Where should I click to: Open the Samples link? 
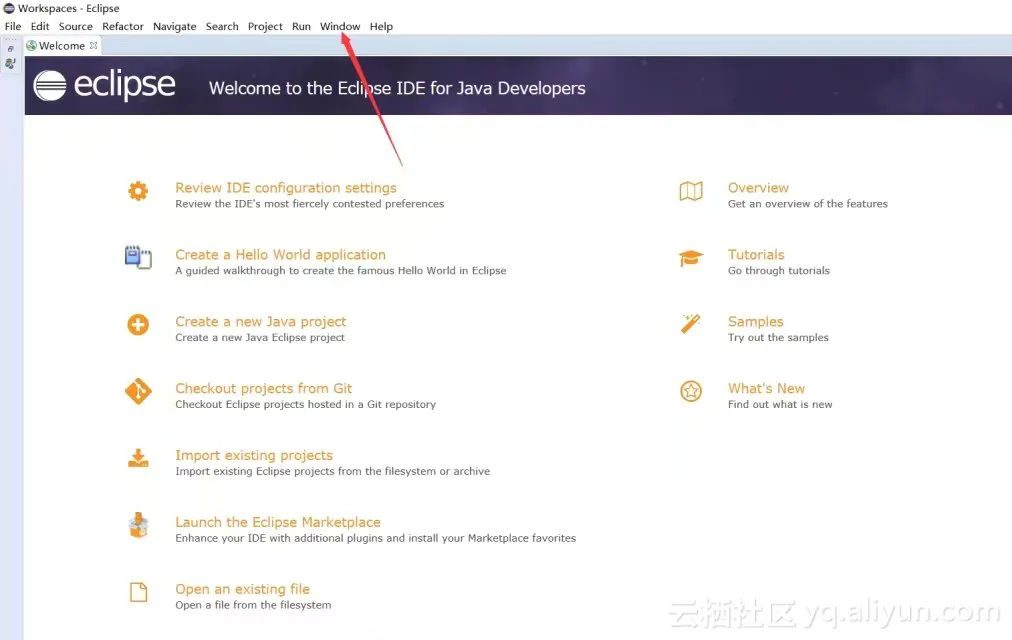756,321
